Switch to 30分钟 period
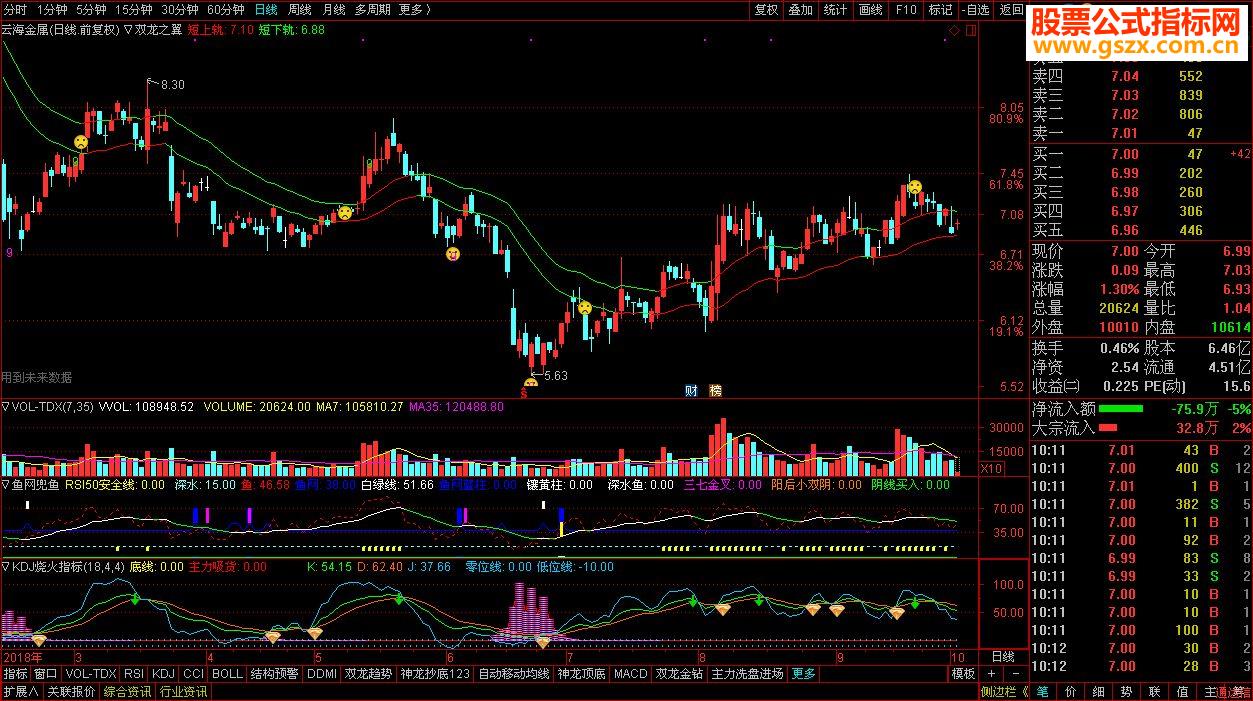The width and height of the screenshot is (1253, 701). (x=180, y=10)
